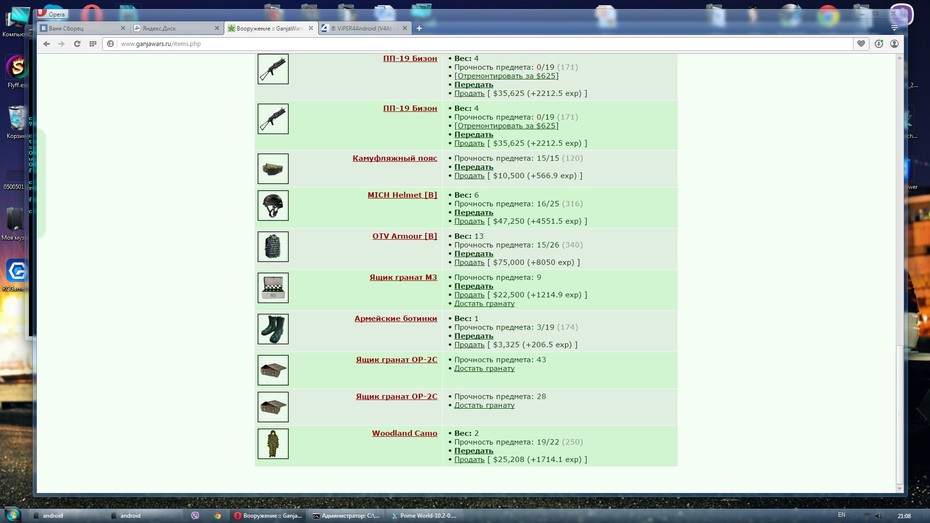930x523 pixels.
Task: Switch to Prime World taskbar item
Action: point(424,516)
